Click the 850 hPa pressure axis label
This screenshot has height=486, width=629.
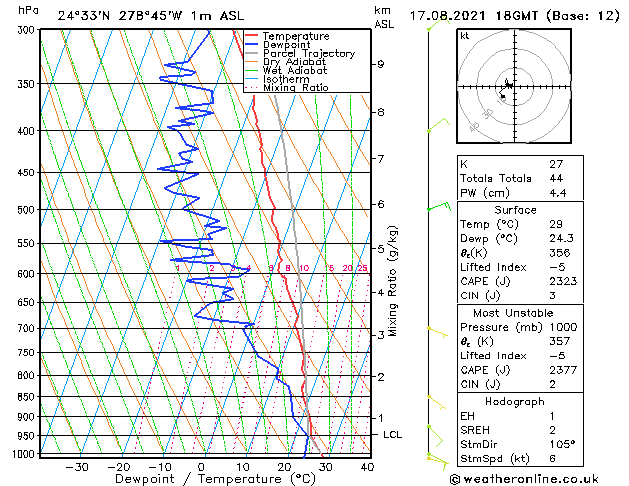26,397
